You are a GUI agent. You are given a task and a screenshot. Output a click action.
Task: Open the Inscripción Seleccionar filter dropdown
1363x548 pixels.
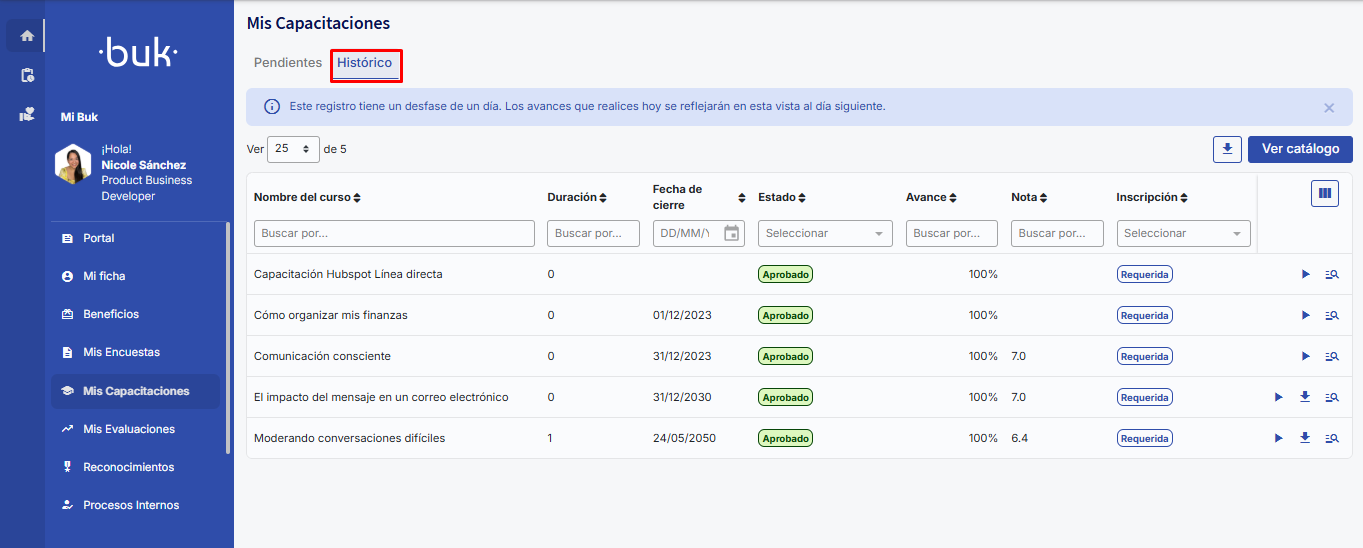(x=1183, y=233)
